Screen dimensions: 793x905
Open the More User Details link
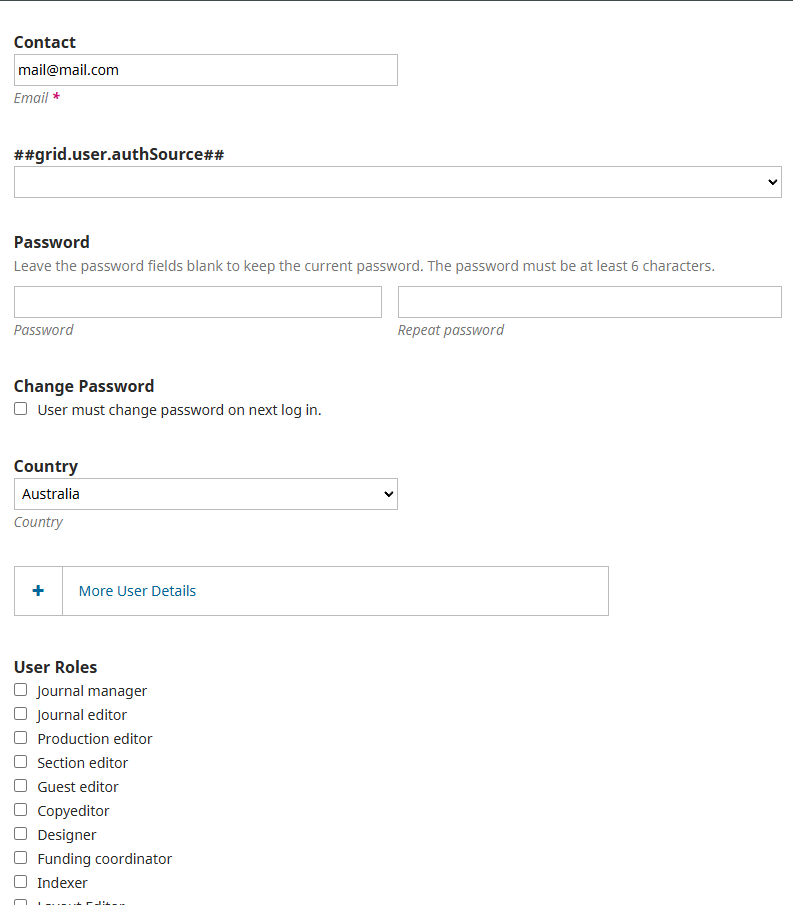(x=137, y=591)
